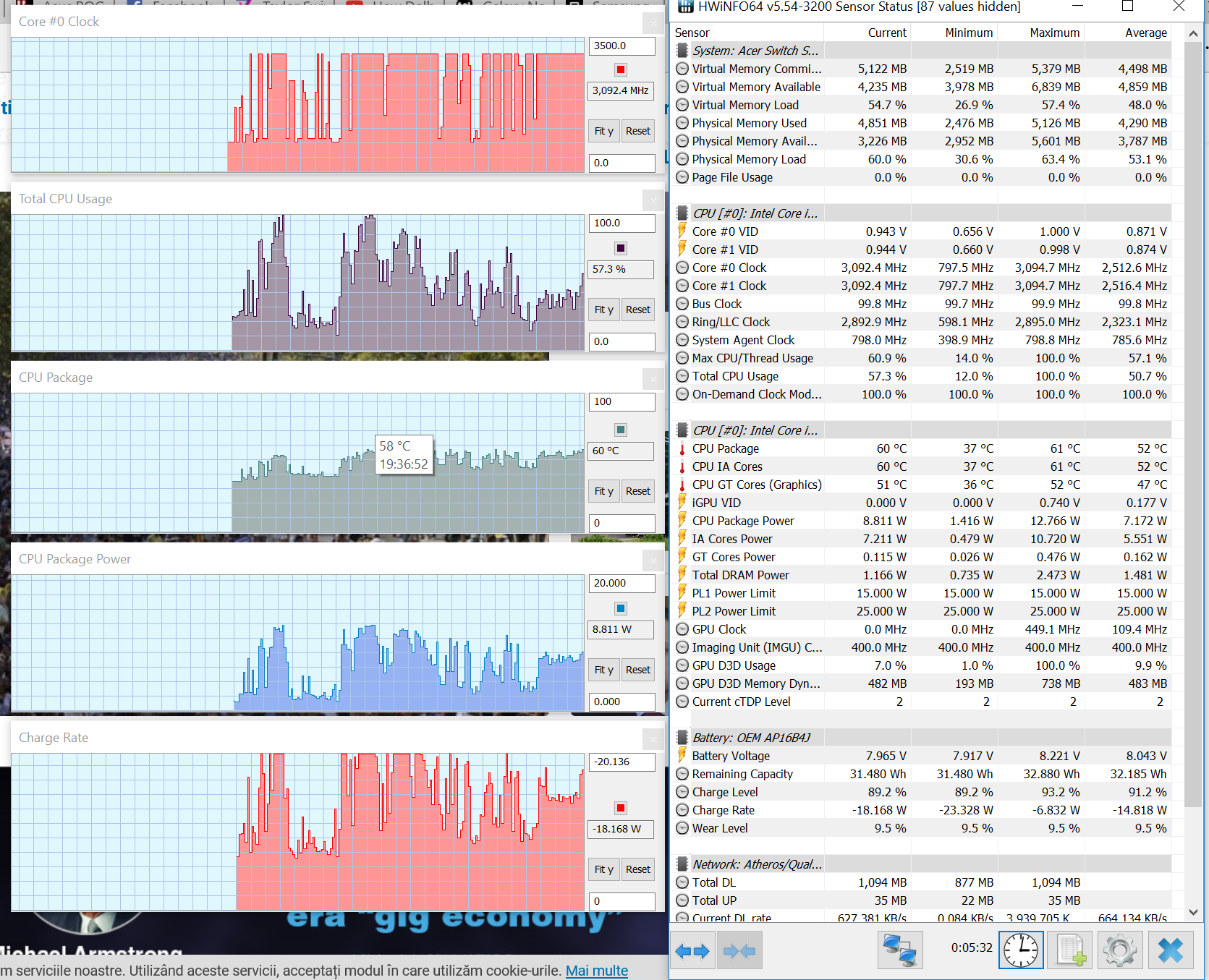The image size is (1209, 980).
Task: Click the Sensor column header
Action: click(747, 33)
